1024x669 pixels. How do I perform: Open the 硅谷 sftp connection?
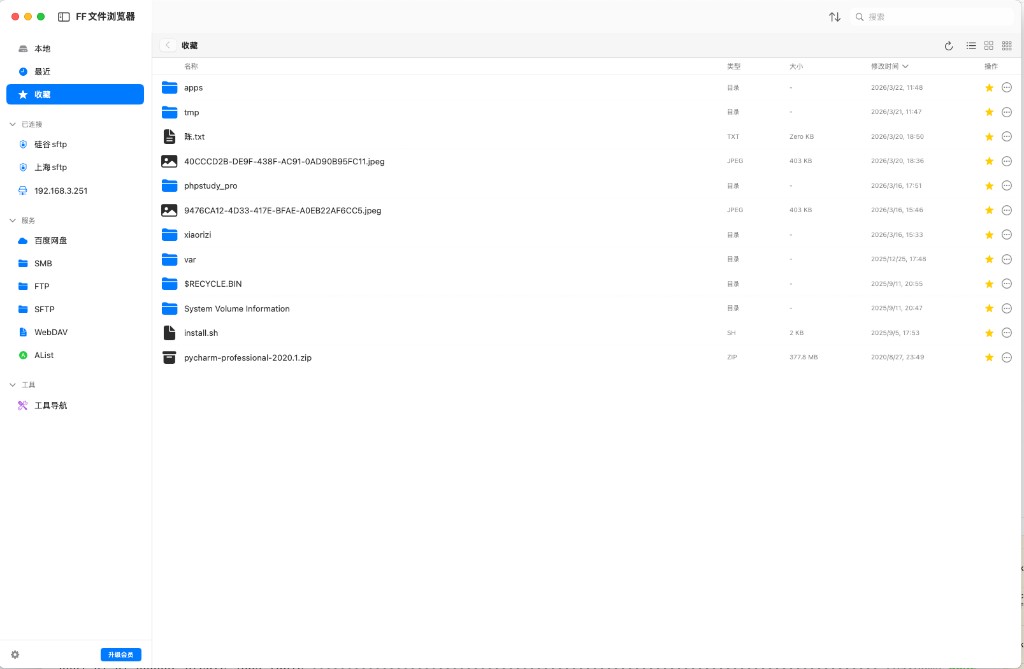point(50,145)
